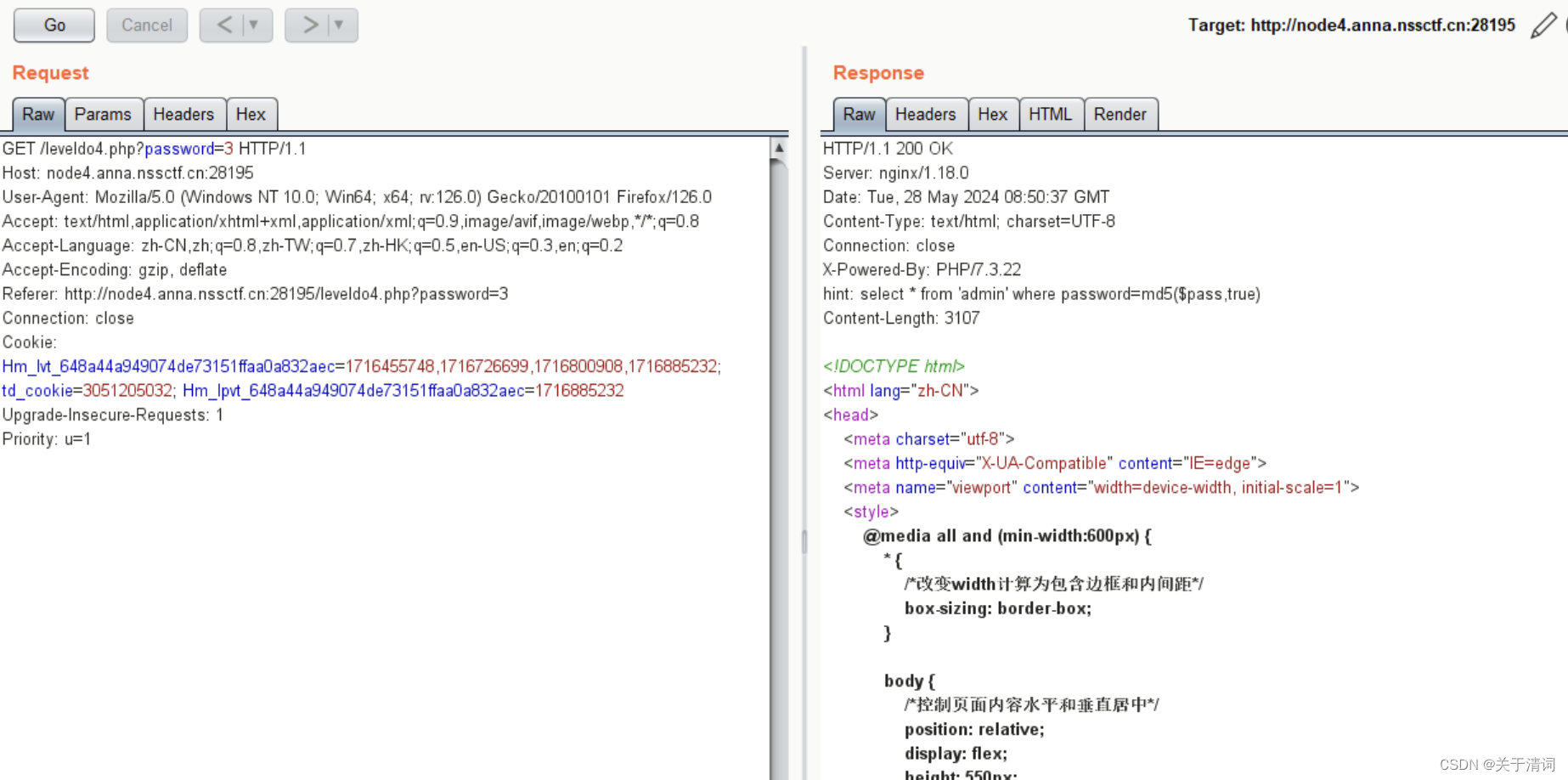View the Request in the Hex tab
This screenshot has width=1568, height=780.
click(251, 114)
